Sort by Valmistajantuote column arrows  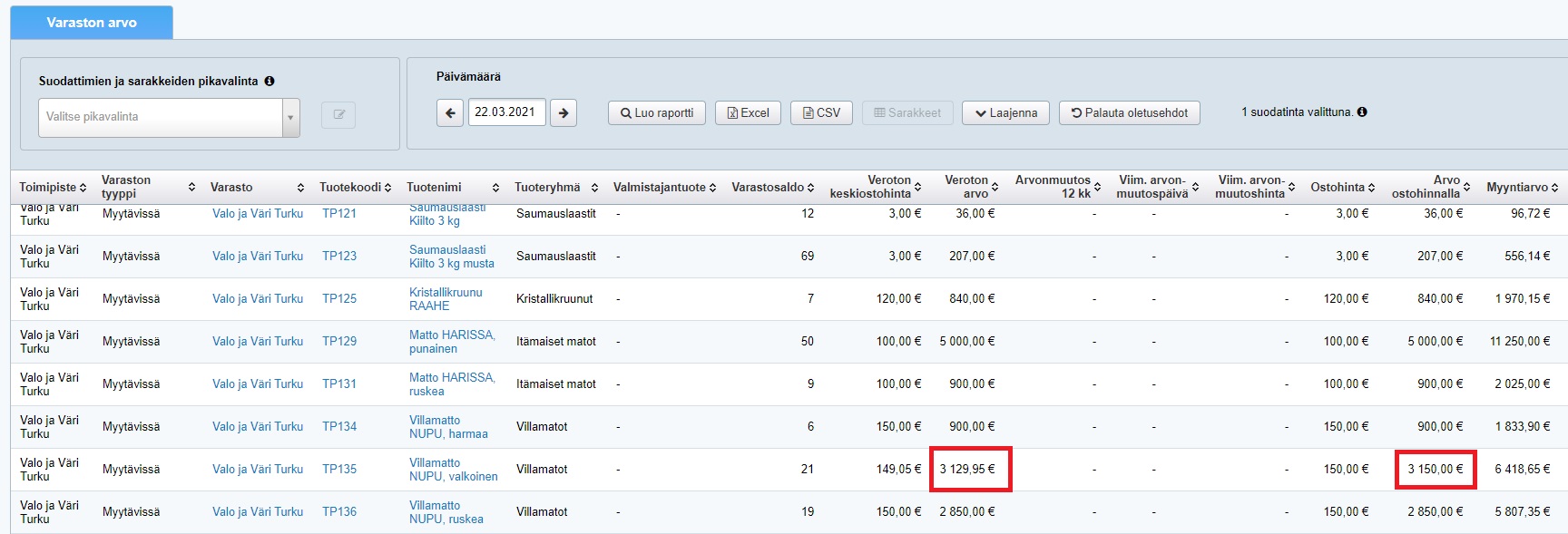[712, 188]
